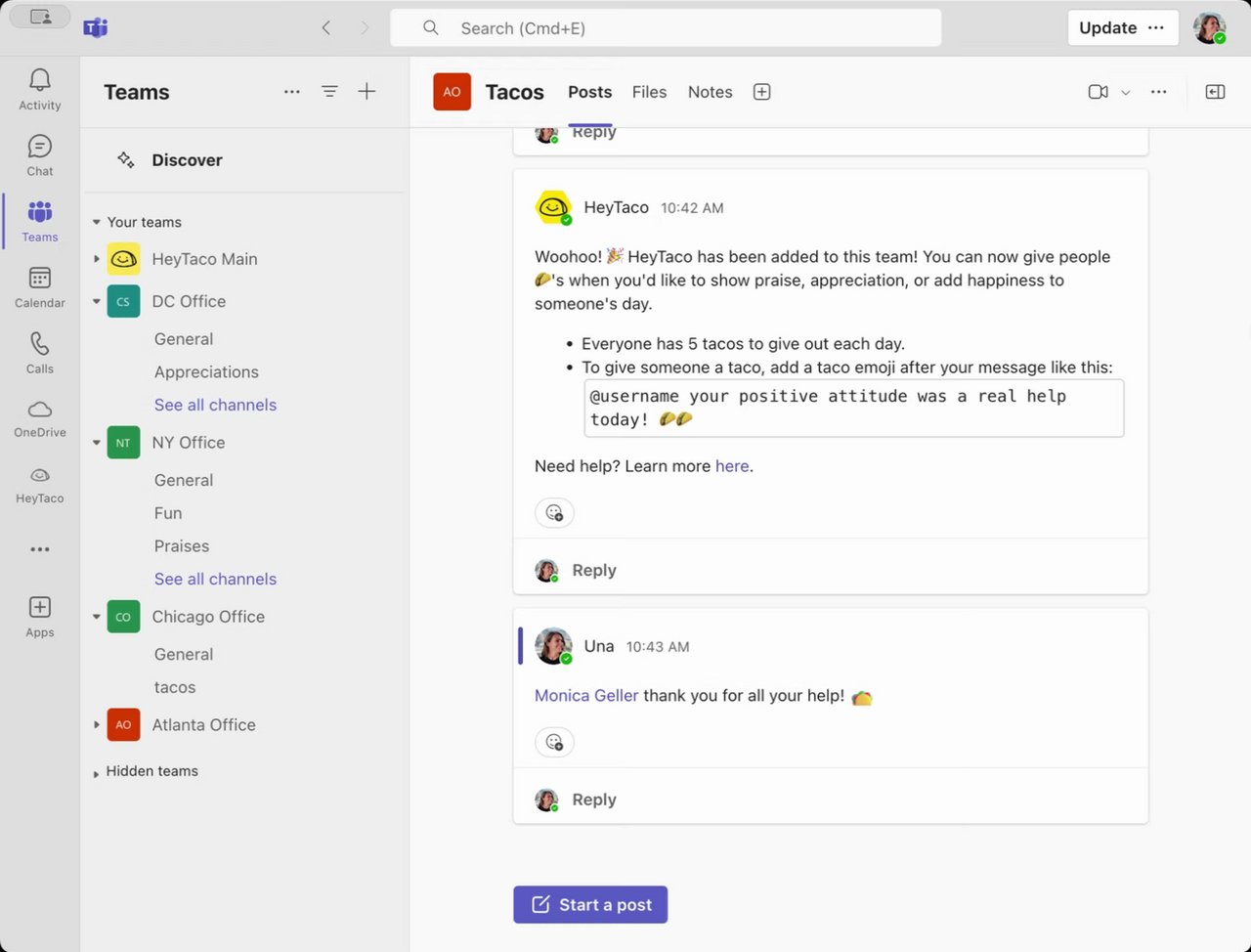The width and height of the screenshot is (1251, 952).
Task: Open the Calendar app
Action: (x=40, y=287)
